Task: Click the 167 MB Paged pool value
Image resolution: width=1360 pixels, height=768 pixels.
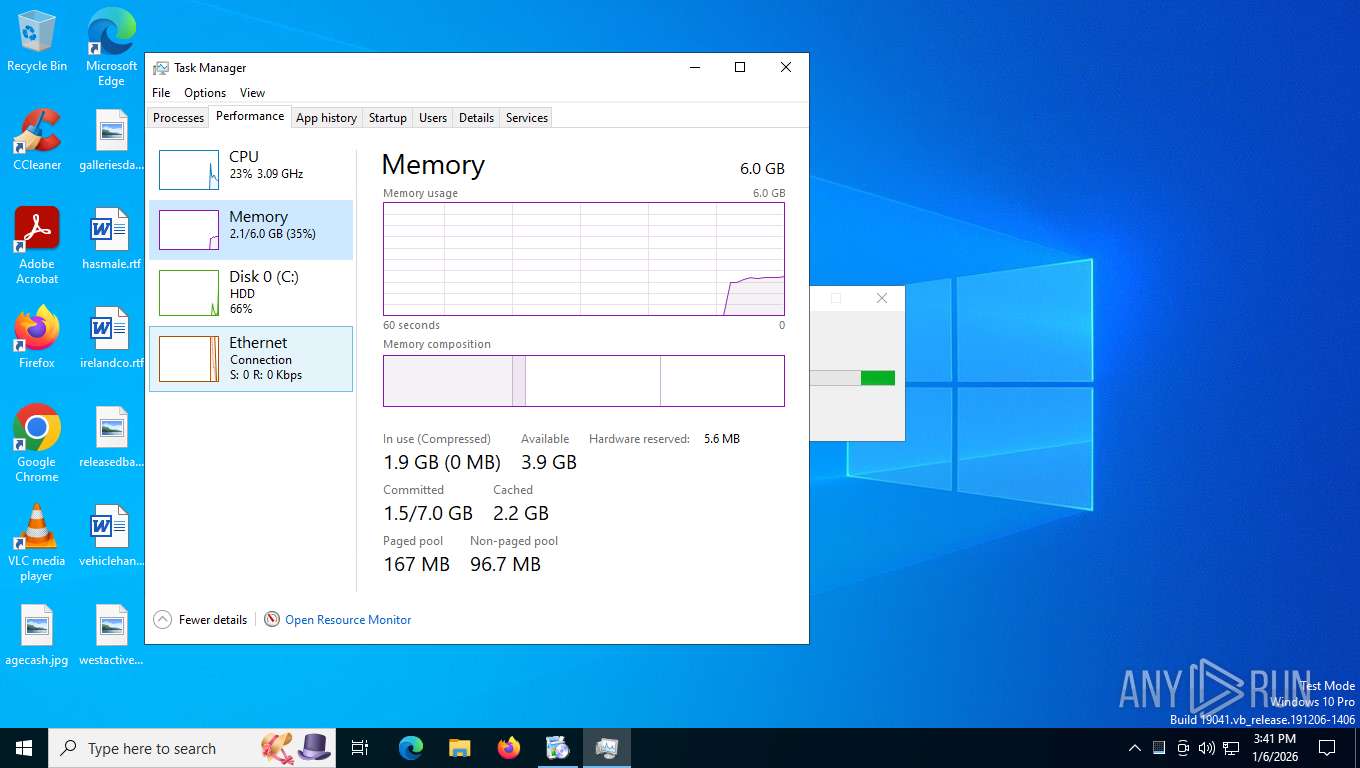Action: coord(417,564)
